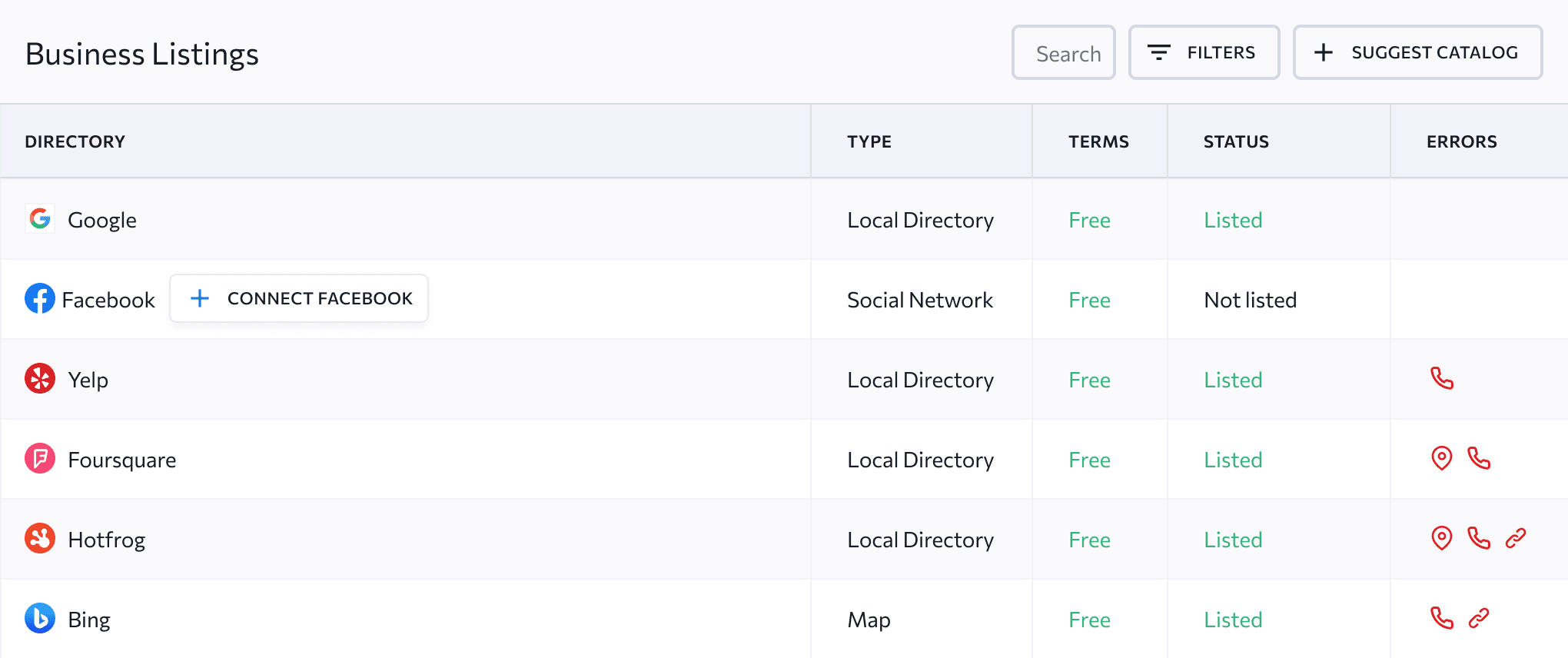Click the Yelp logo icon
Image resolution: width=1568 pixels, height=658 pixels.
point(40,379)
